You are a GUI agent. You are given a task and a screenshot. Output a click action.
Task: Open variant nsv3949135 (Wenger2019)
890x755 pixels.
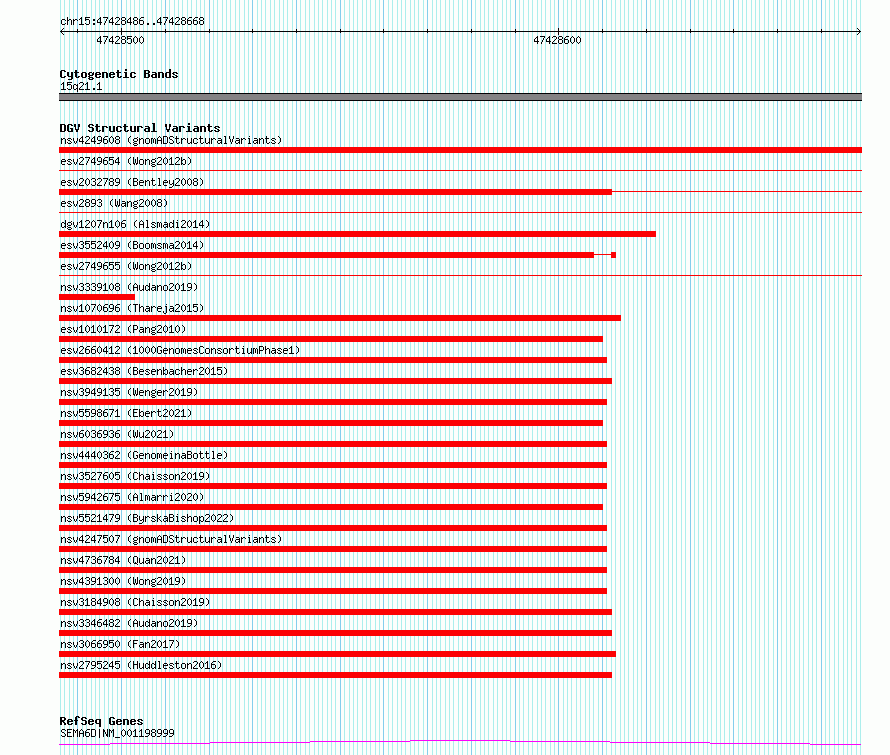click(129, 392)
